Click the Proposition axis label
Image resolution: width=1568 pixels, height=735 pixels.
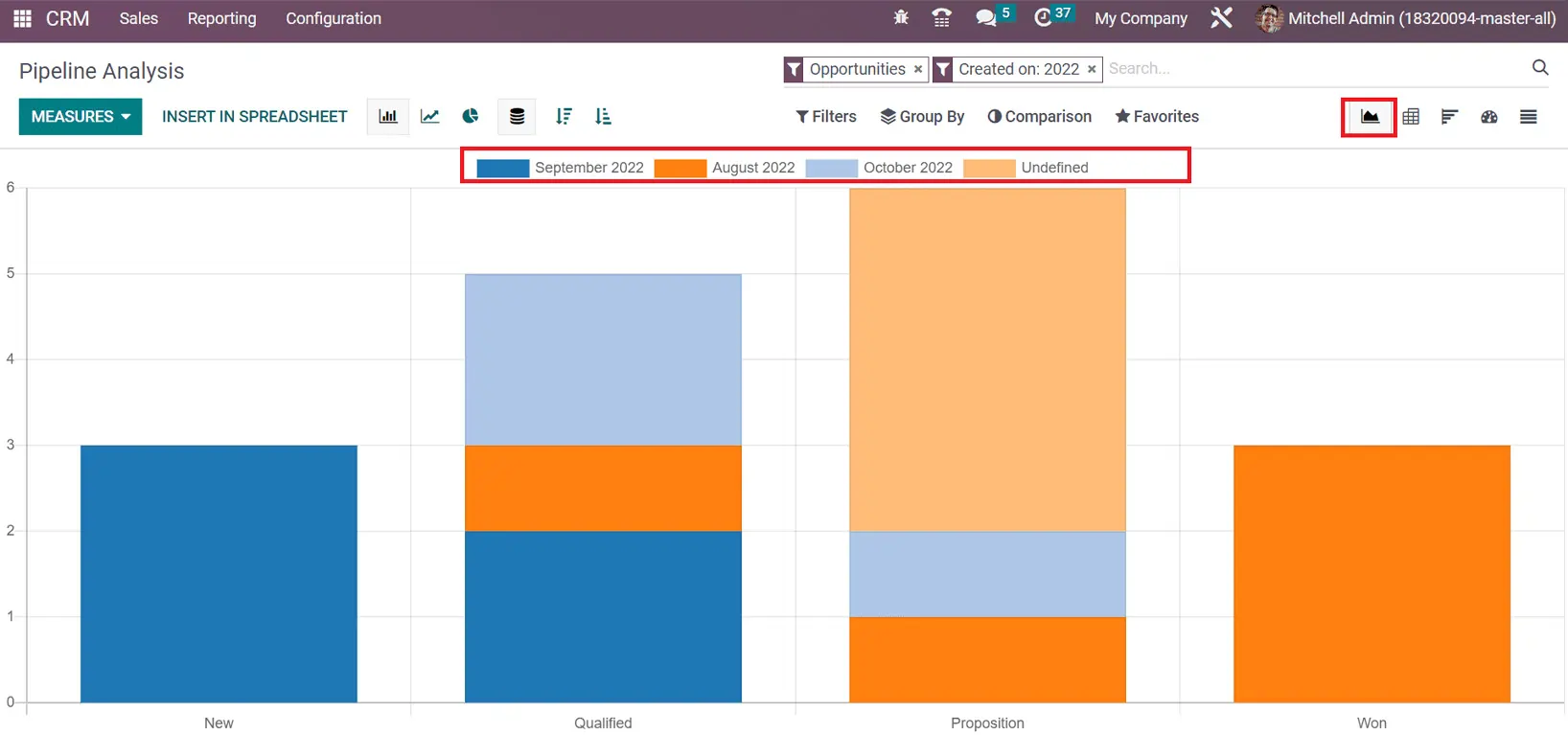click(x=987, y=723)
